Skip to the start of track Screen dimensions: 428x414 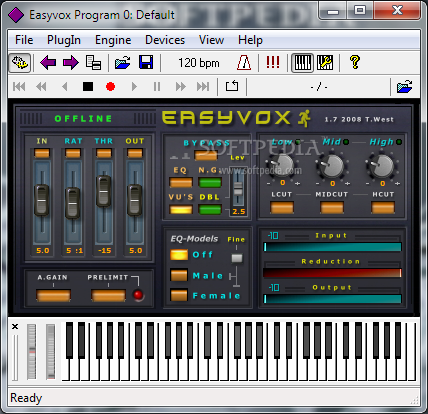pos(19,87)
